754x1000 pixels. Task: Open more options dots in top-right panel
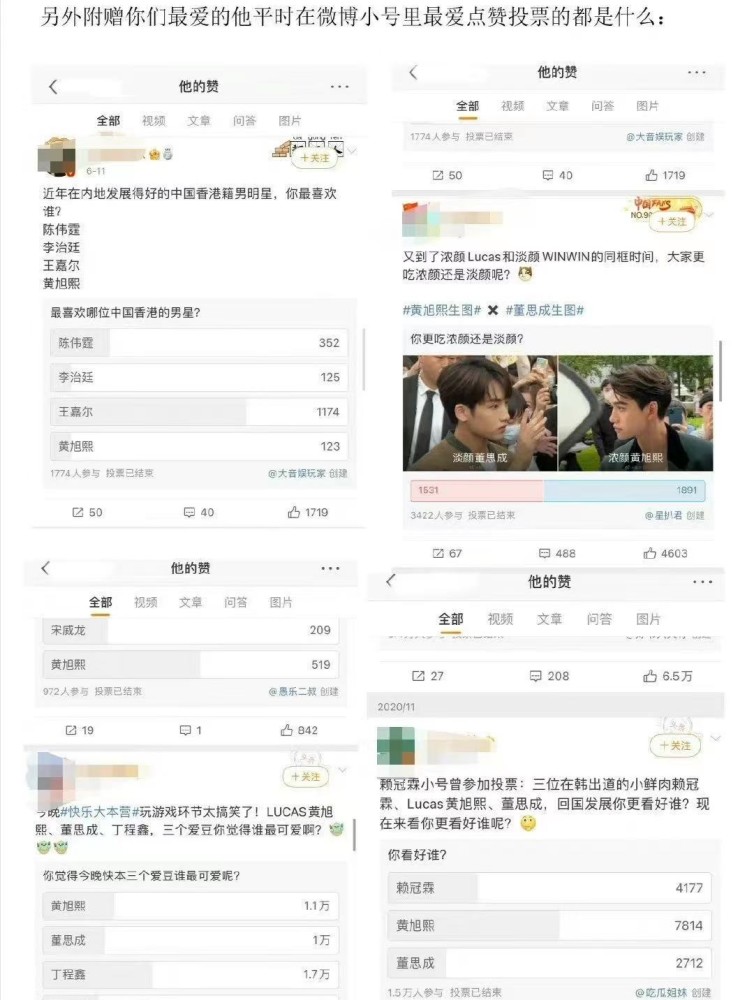[697, 73]
